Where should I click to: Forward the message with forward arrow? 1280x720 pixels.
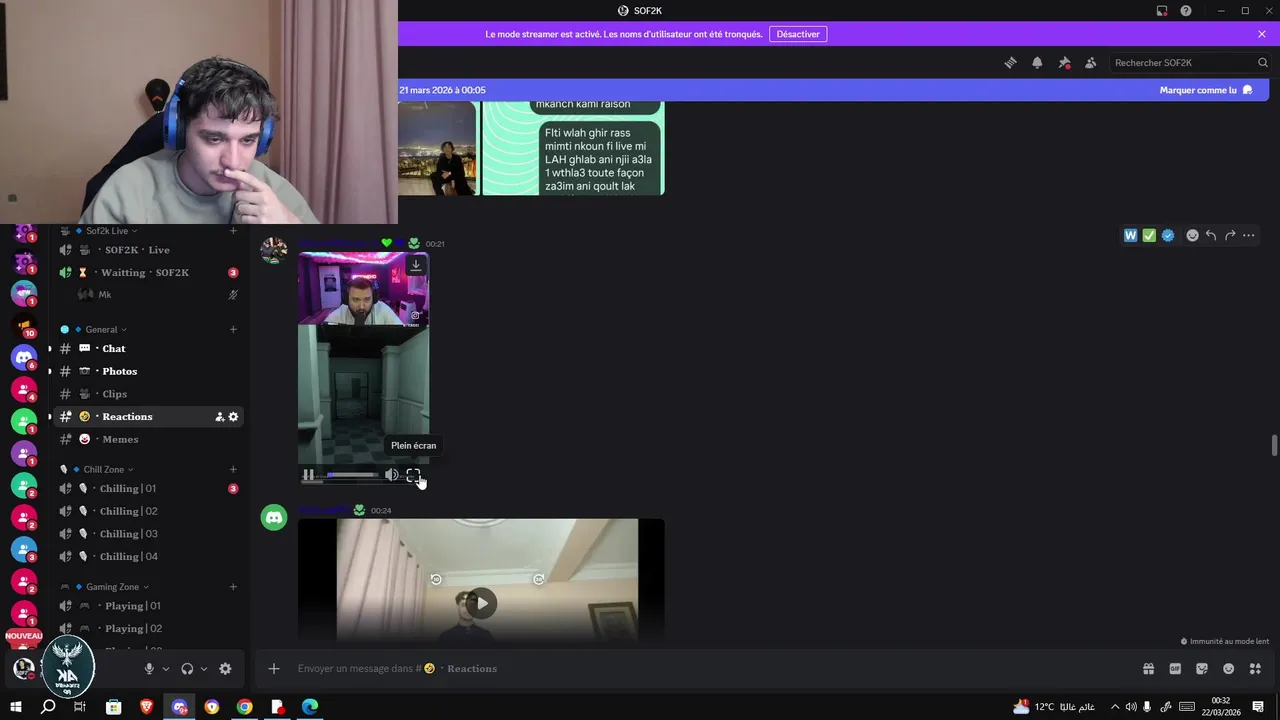(x=1230, y=235)
